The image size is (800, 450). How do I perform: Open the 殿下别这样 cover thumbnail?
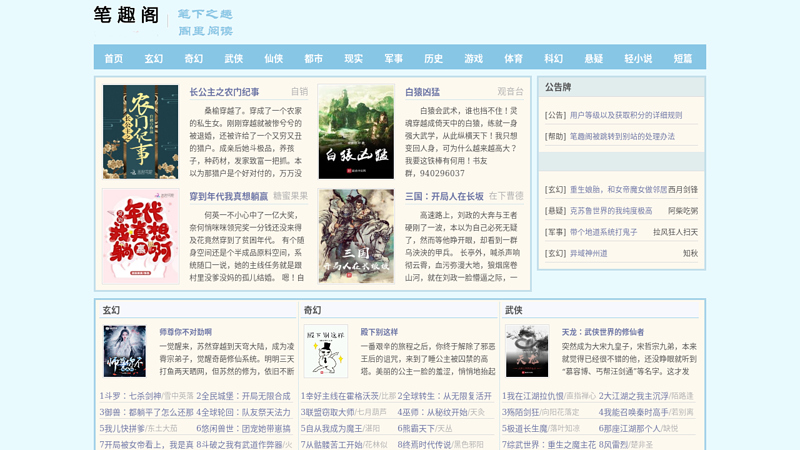(x=326, y=351)
